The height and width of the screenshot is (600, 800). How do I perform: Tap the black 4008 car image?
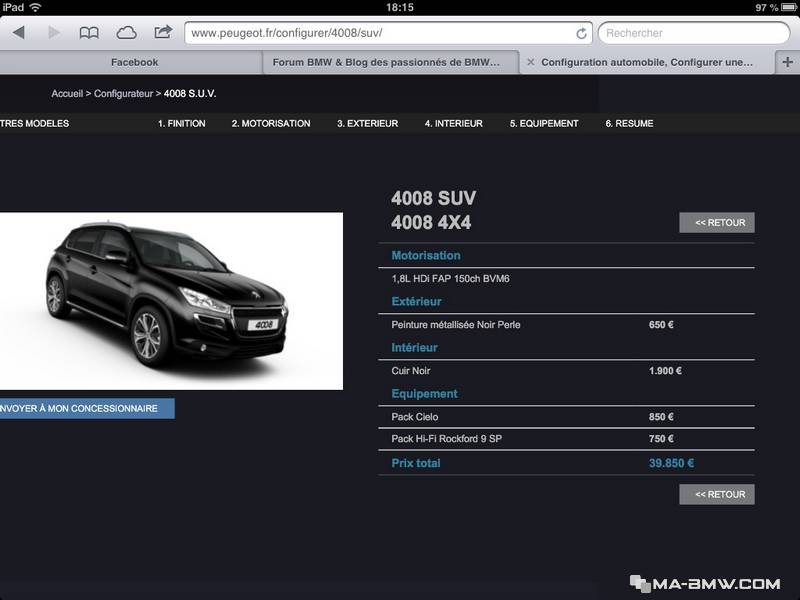[171, 301]
